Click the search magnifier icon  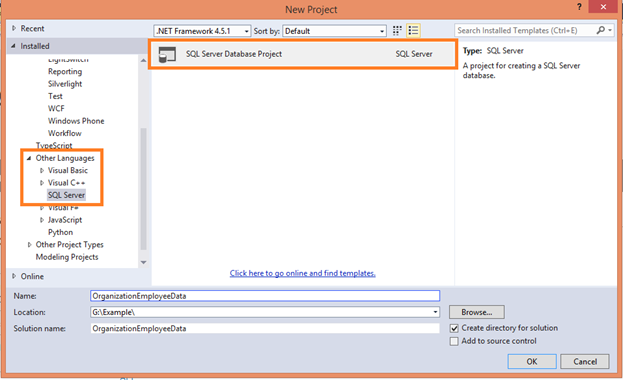click(x=601, y=30)
